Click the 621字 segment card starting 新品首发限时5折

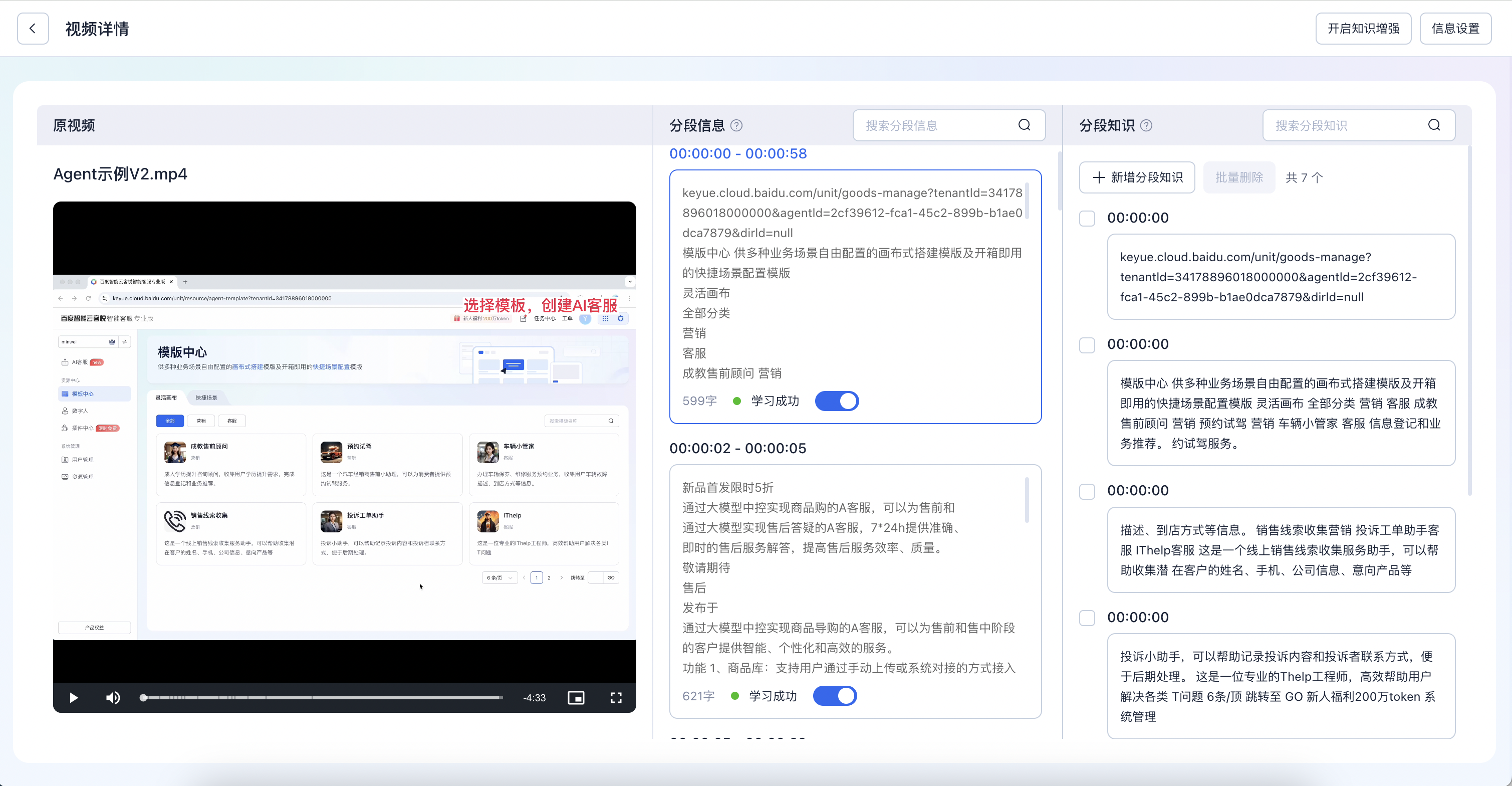pos(855,592)
